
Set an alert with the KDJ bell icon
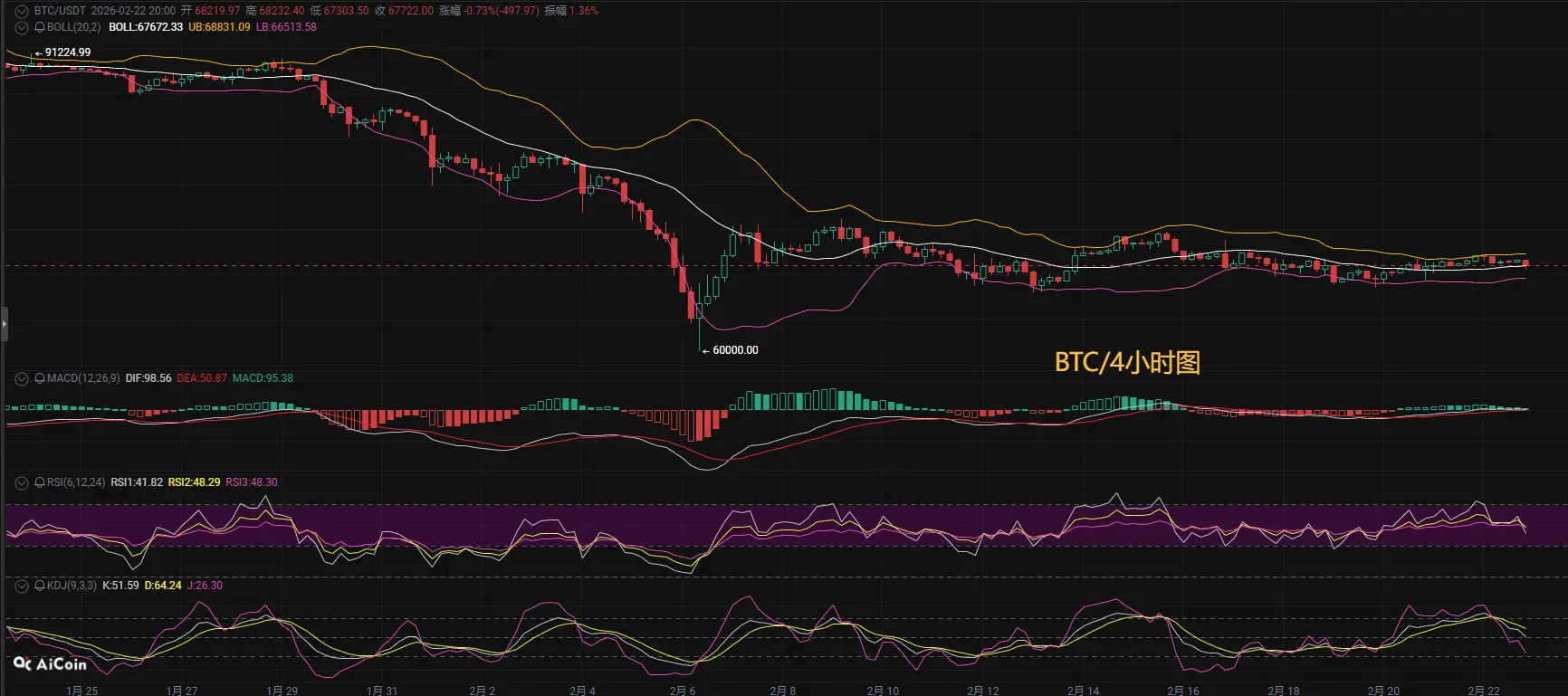point(40,586)
